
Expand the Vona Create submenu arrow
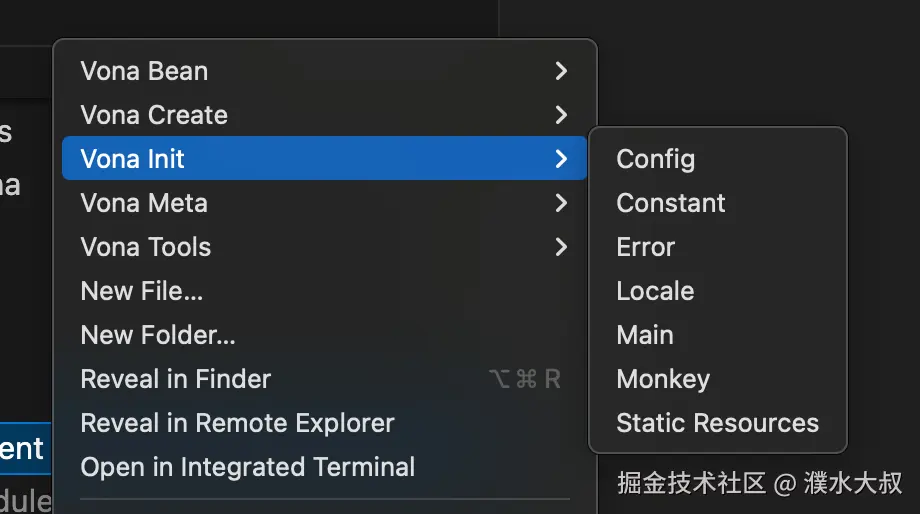pos(561,115)
